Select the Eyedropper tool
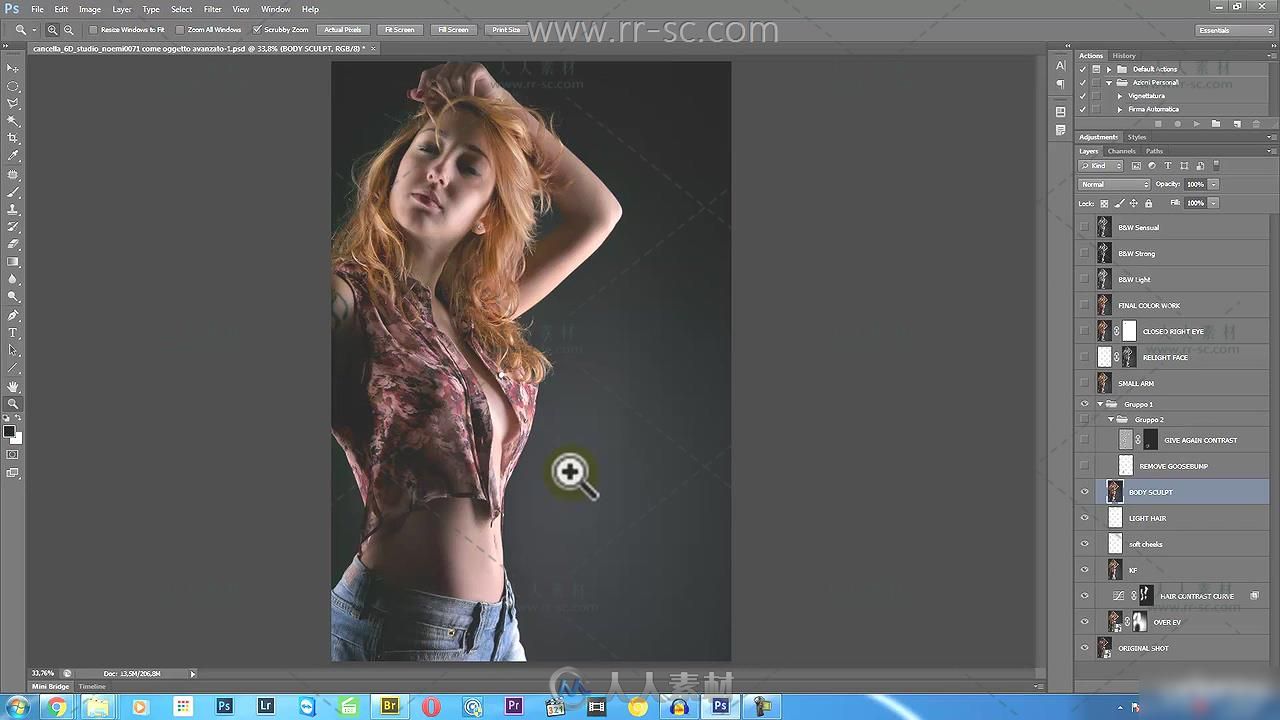This screenshot has height=720, width=1280. click(13, 156)
